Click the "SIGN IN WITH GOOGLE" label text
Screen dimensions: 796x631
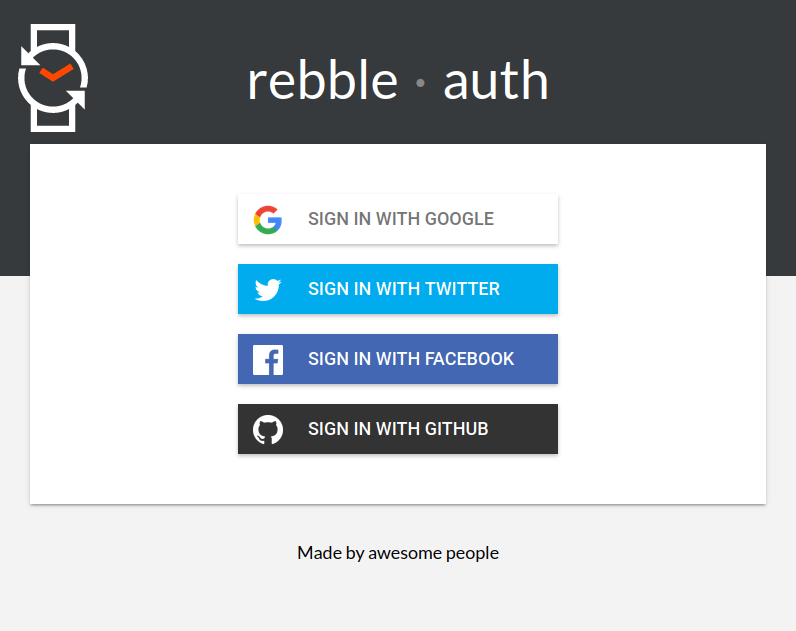coord(401,219)
